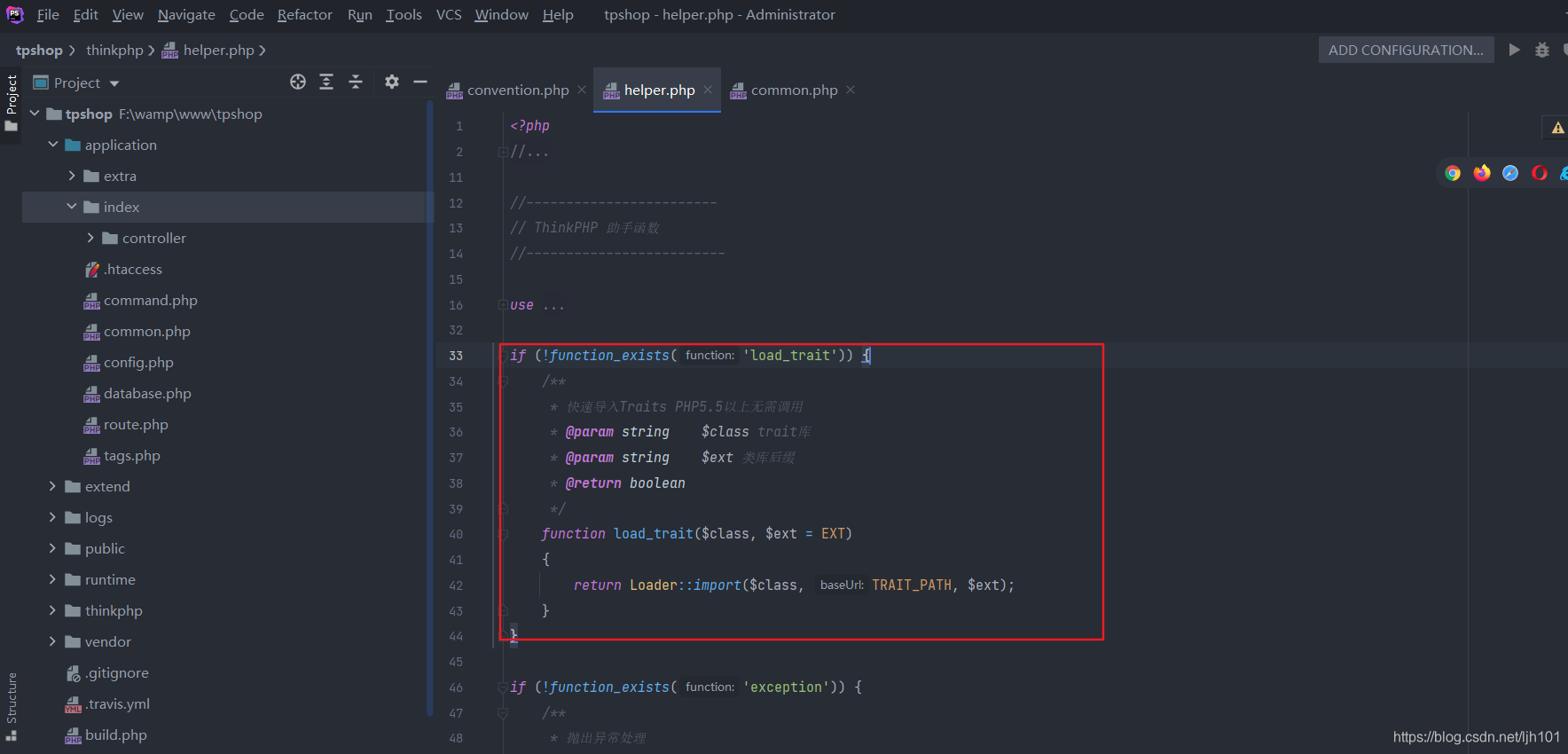
Task: Collapse the tpshop root folder
Action: [35, 114]
